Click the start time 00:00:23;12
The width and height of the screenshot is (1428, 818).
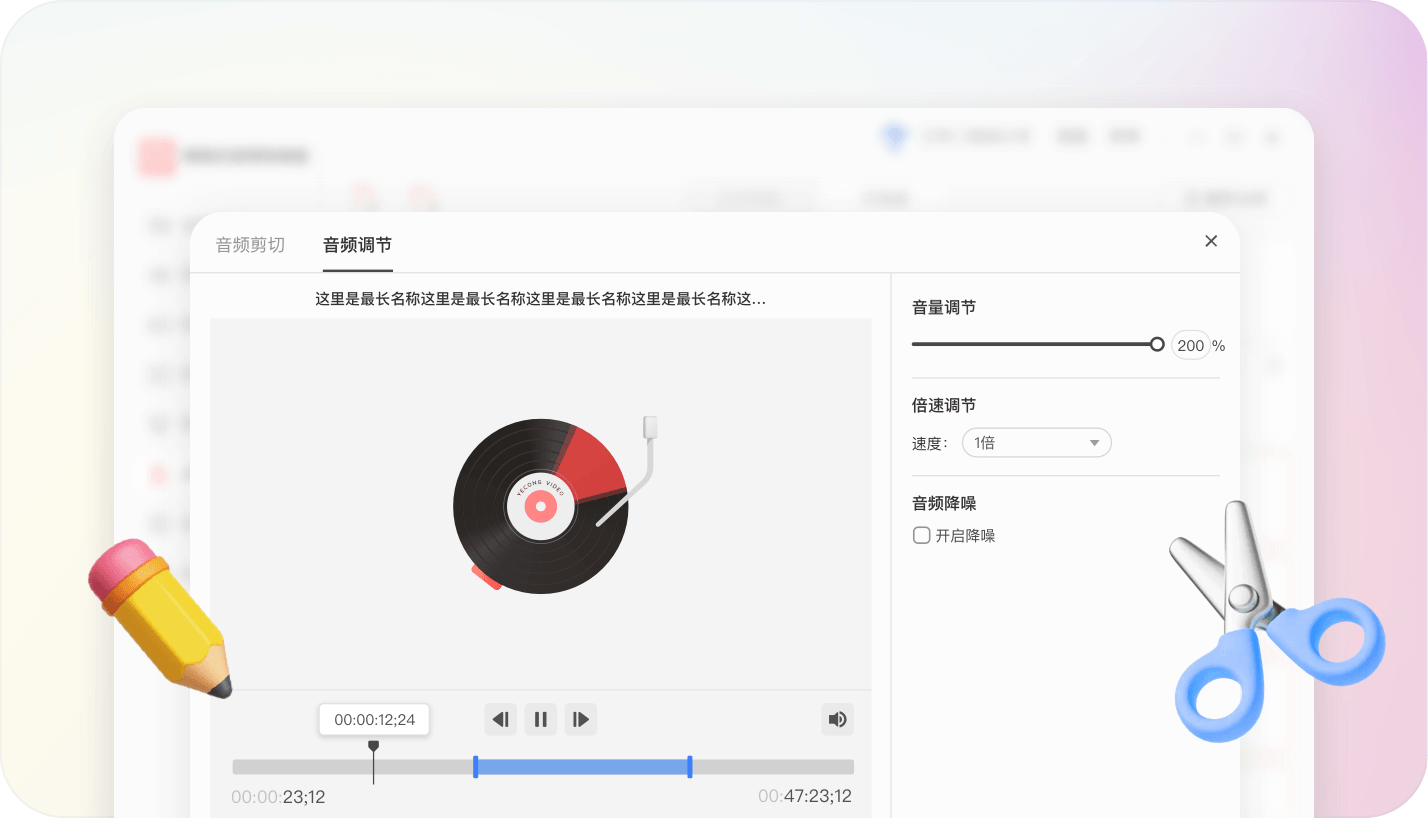coord(278,797)
